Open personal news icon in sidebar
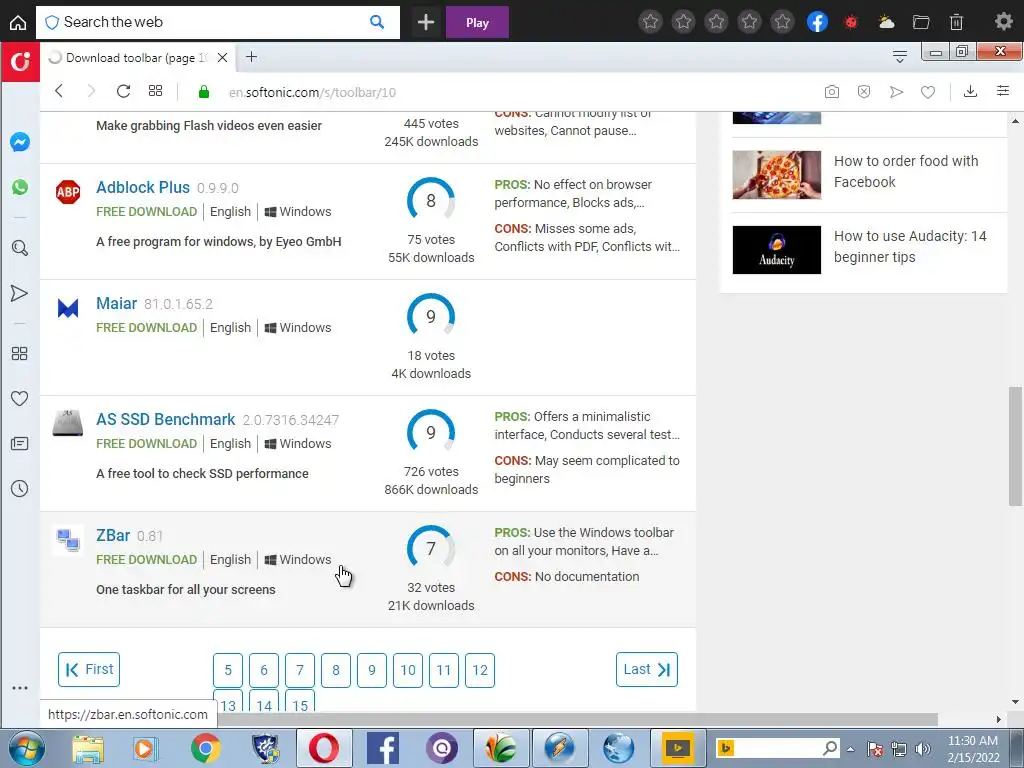Viewport: 1024px width, 768px height. (20, 444)
